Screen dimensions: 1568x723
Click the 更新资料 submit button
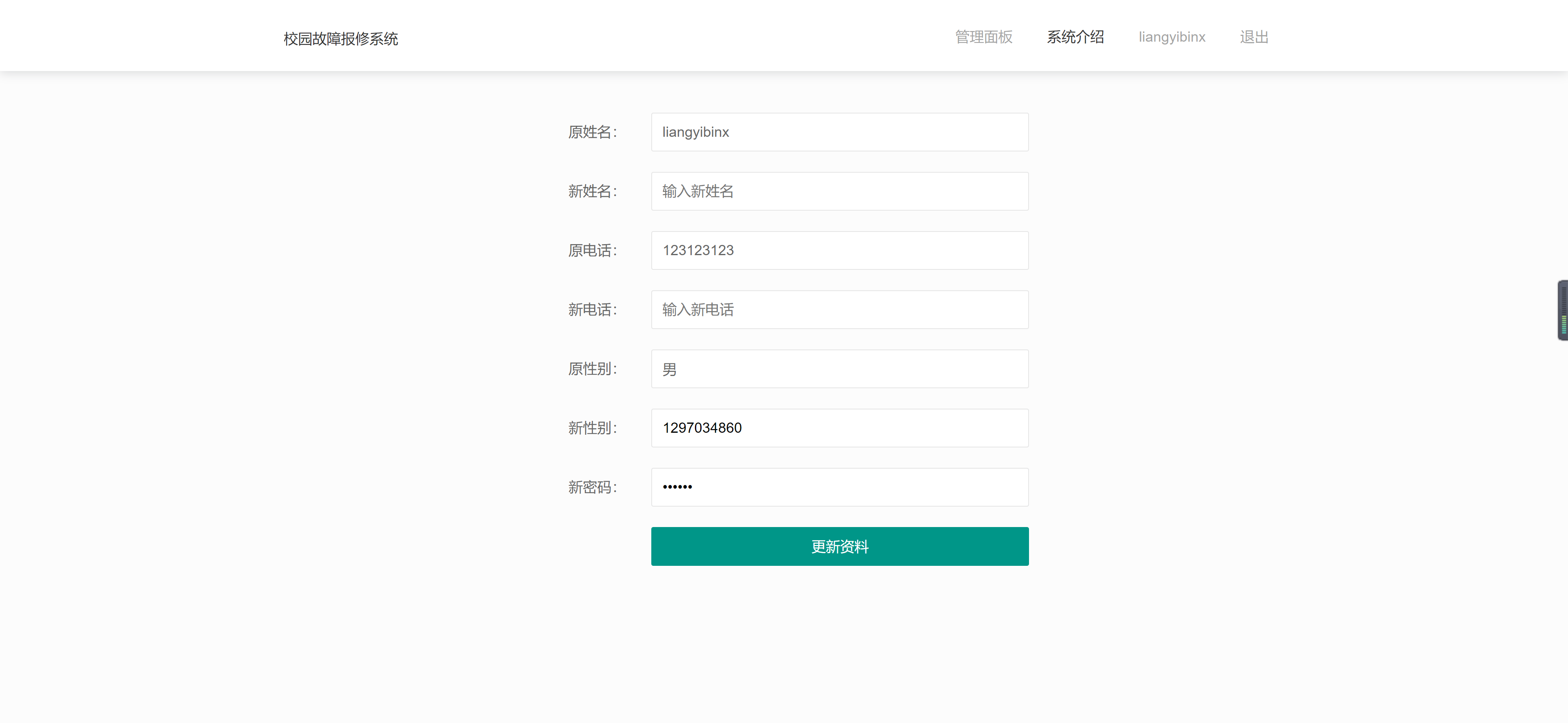[x=840, y=547]
